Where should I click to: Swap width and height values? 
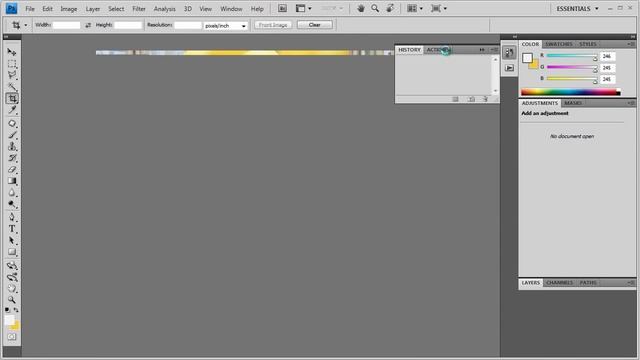click(x=88, y=25)
